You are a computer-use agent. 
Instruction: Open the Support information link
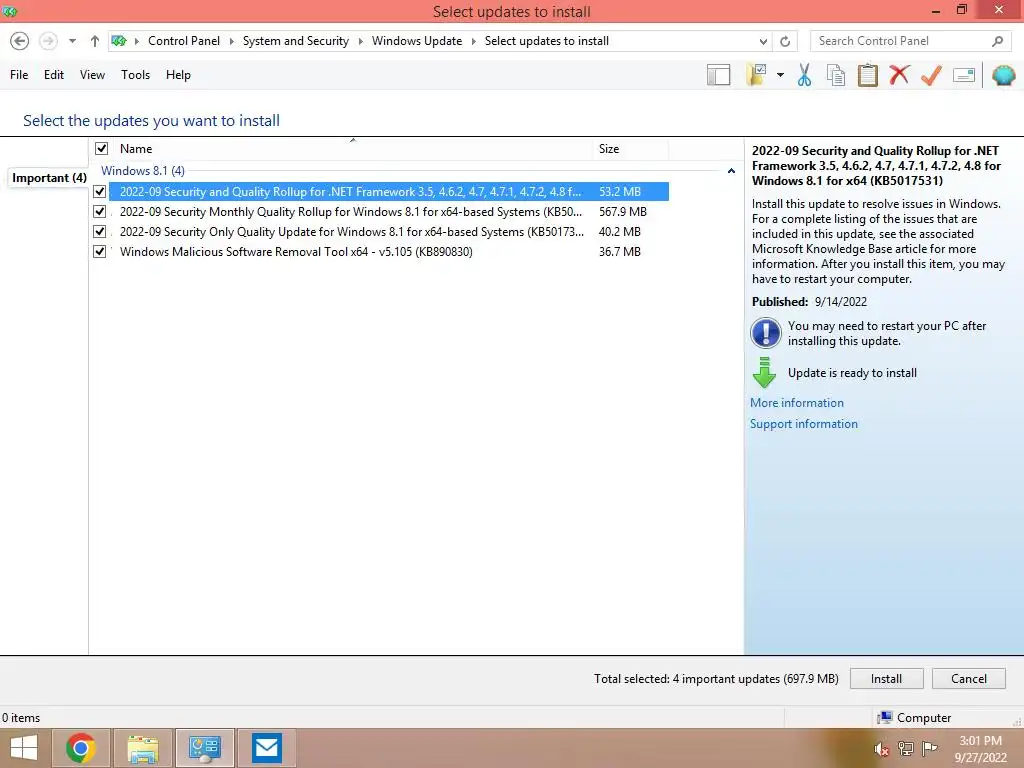click(804, 424)
